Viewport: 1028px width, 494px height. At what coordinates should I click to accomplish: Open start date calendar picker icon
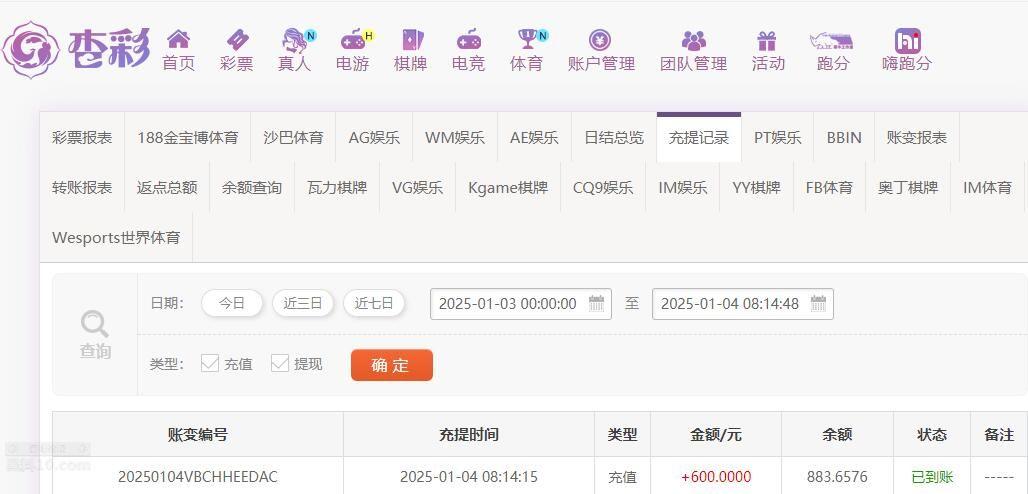tap(596, 303)
